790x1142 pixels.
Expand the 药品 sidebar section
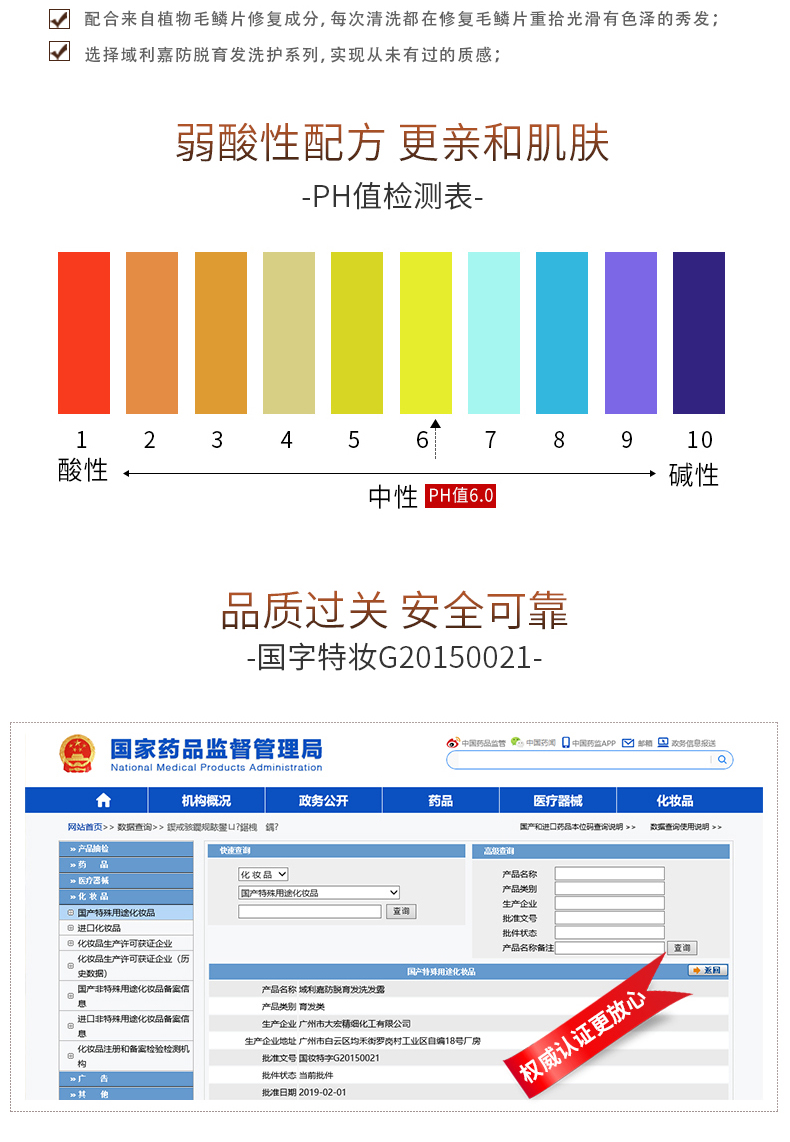126,865
